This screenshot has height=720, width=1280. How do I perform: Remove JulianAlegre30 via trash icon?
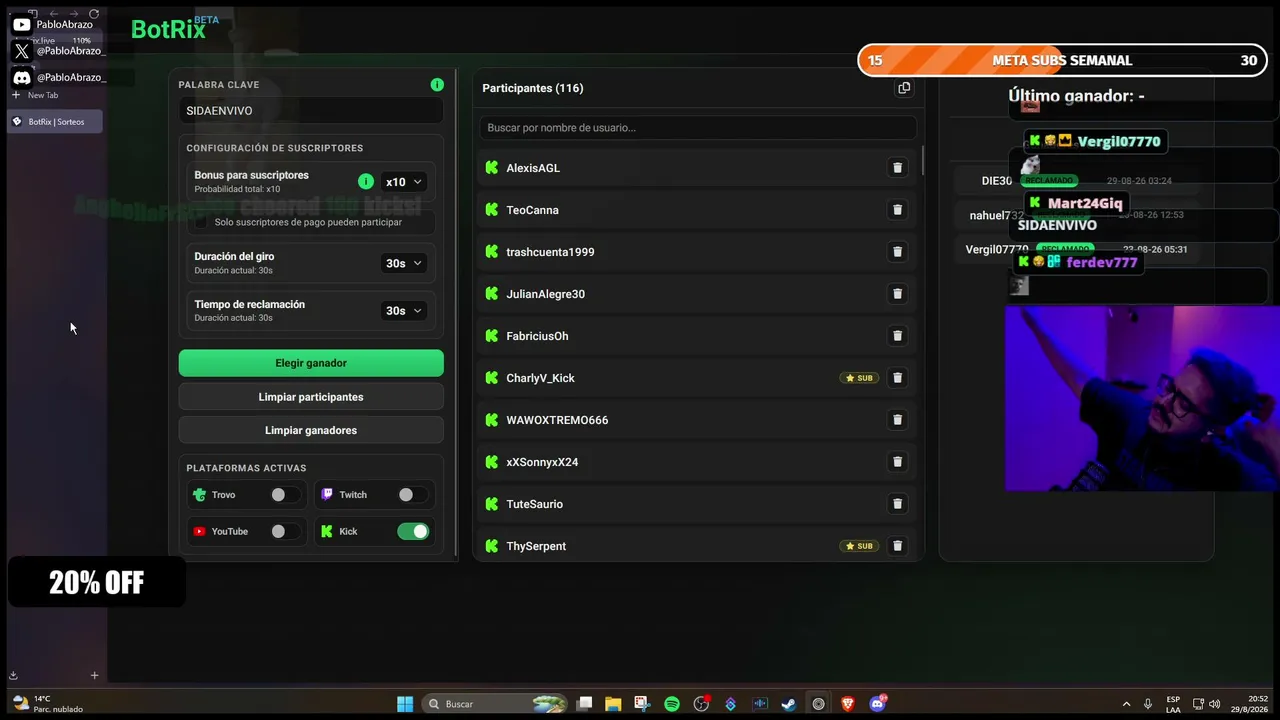click(897, 294)
